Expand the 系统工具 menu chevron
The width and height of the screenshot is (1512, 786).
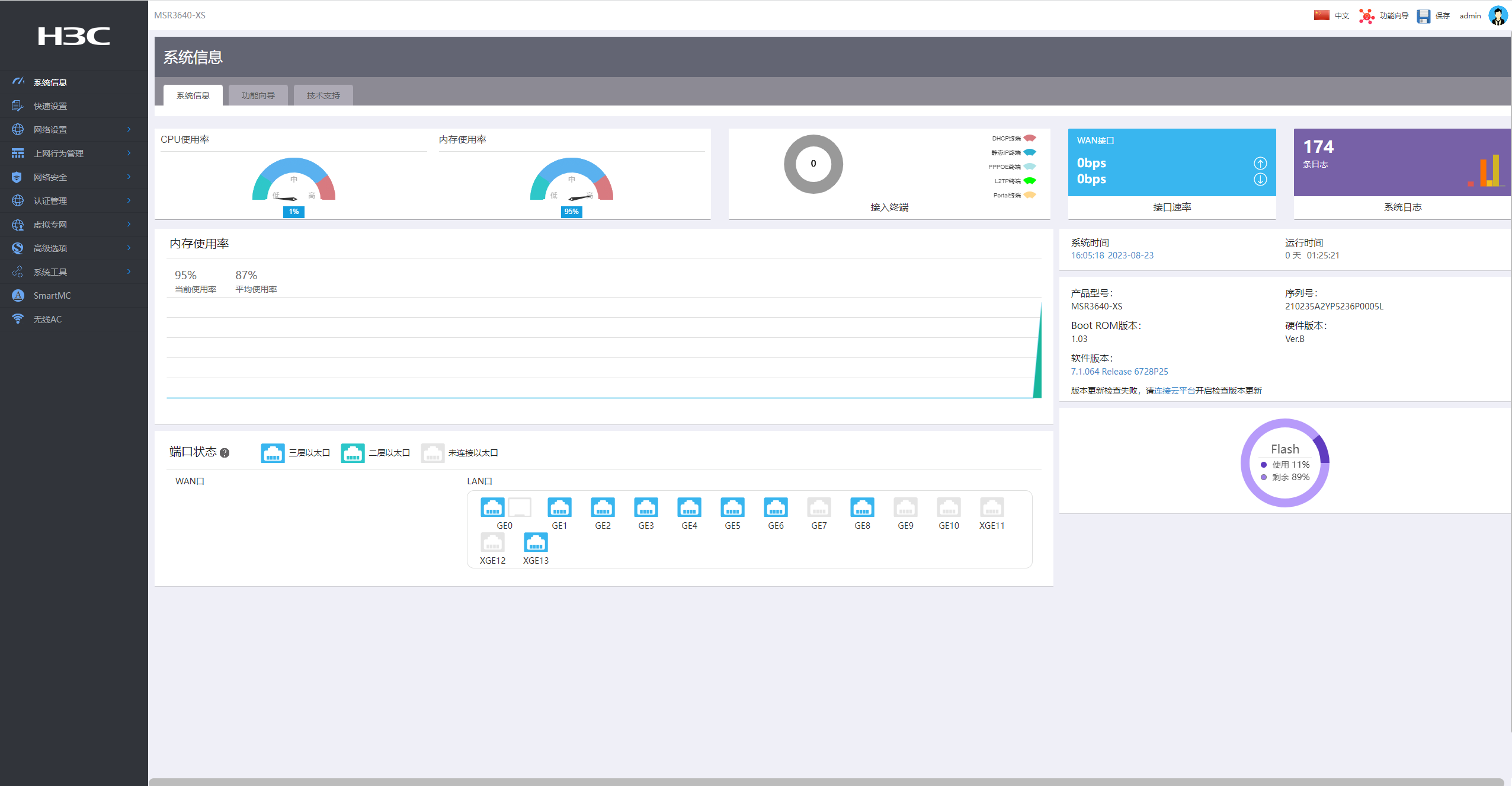[129, 271]
